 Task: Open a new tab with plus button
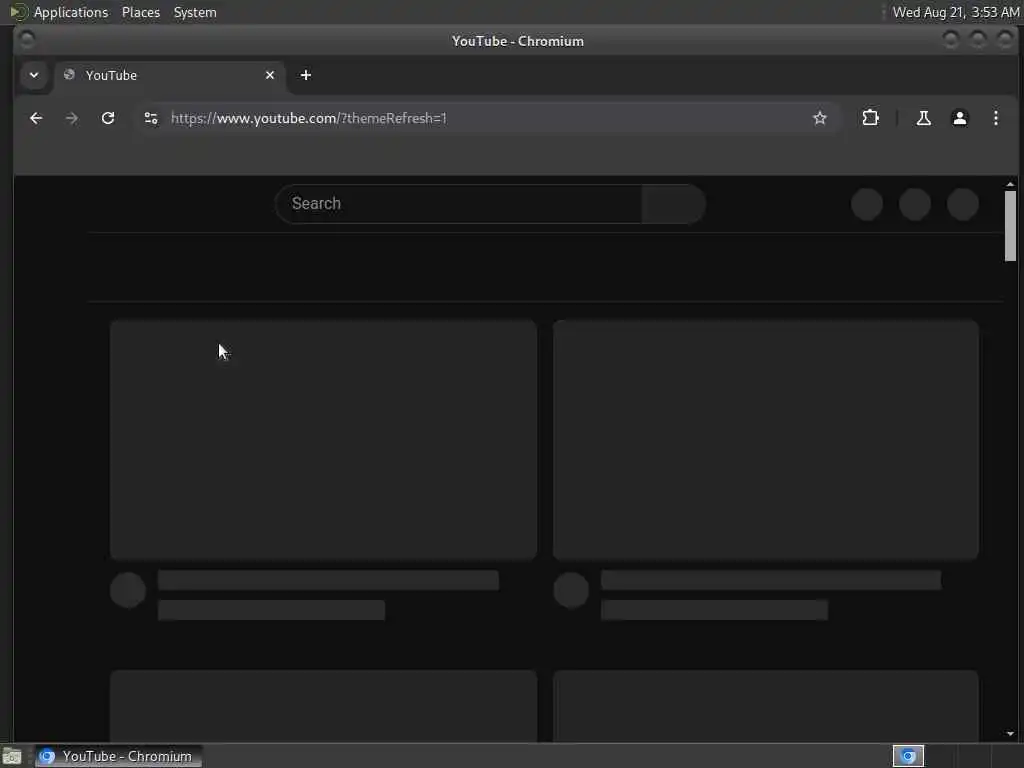pyautogui.click(x=306, y=75)
